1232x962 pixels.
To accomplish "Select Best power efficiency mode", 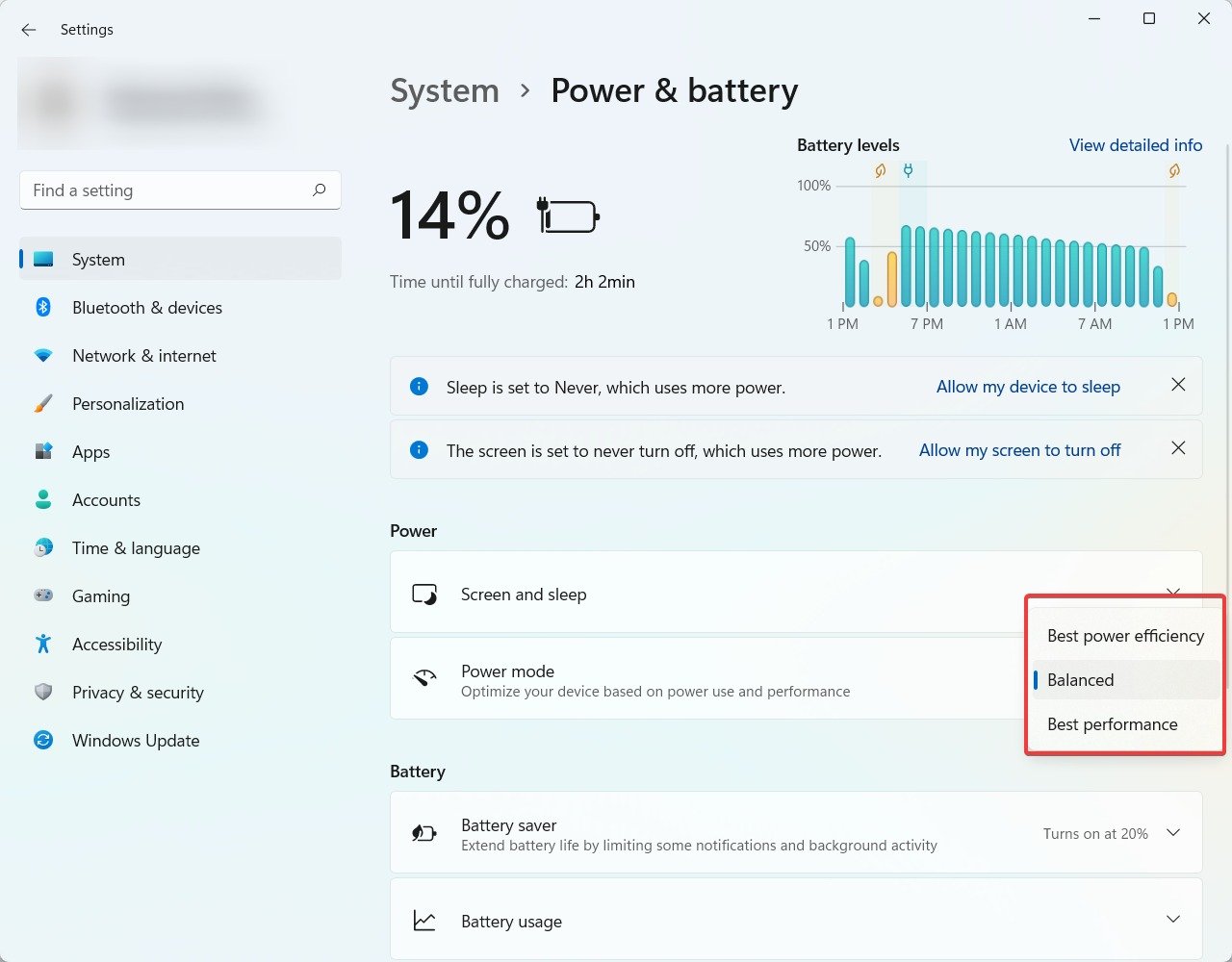I will pos(1125,636).
